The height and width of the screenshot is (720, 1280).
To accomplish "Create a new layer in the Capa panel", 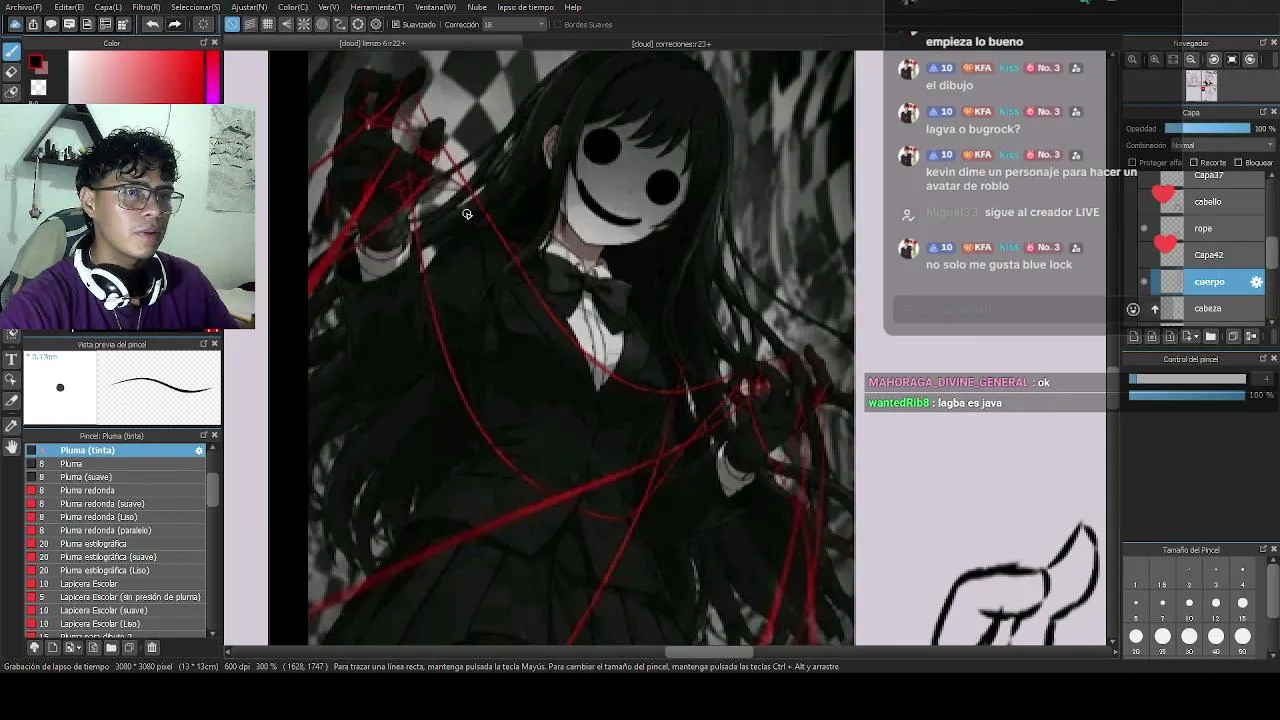I will tap(1134, 337).
